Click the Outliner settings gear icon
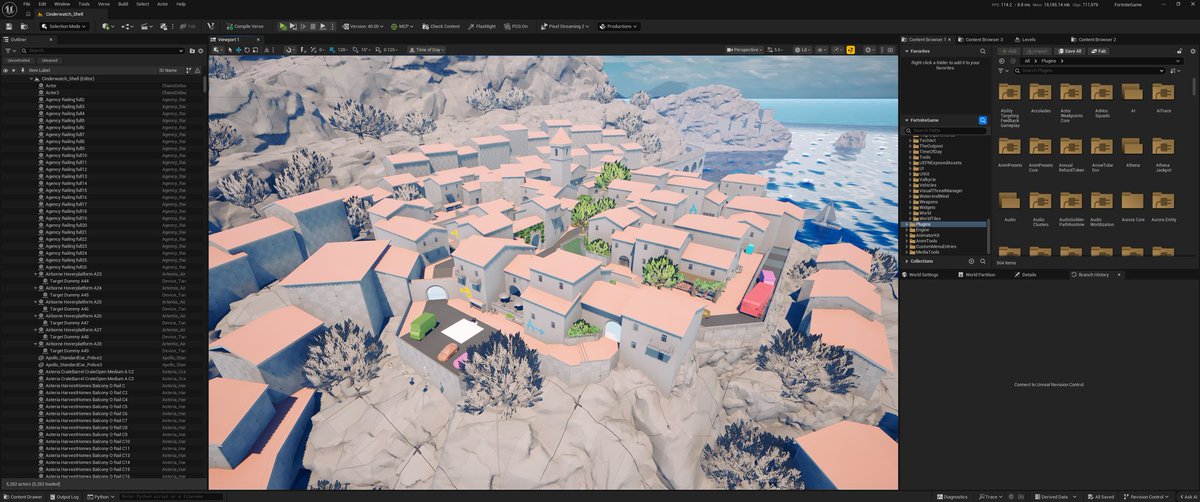The width and height of the screenshot is (1200, 502). tap(201, 50)
